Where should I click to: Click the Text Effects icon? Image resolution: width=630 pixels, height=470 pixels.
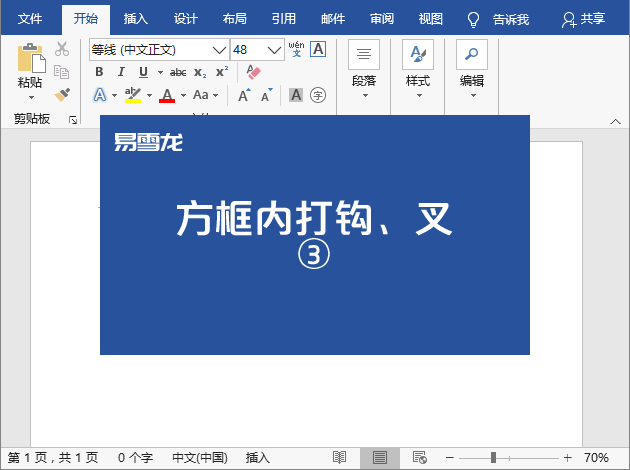100,95
